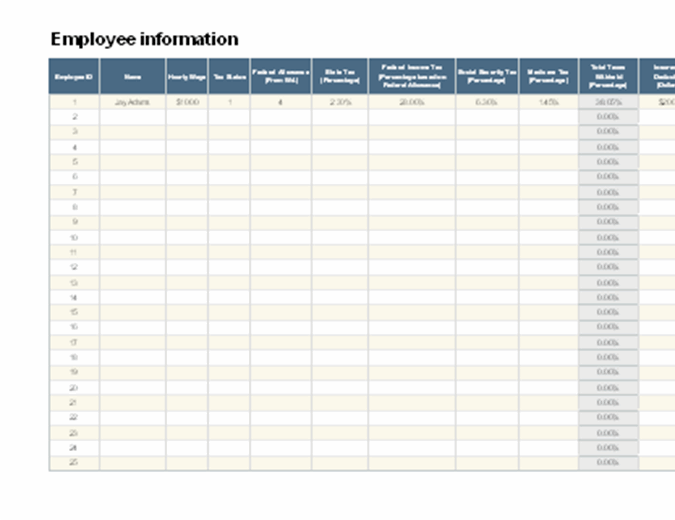The height and width of the screenshot is (520, 675).
Task: Select the Total Taxes Withheld header
Action: 607,76
